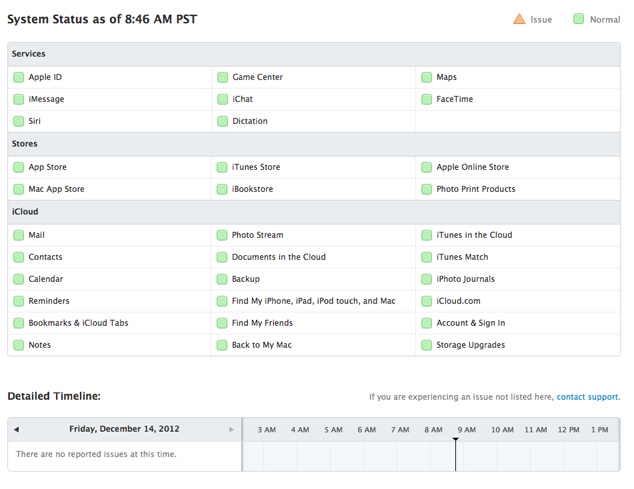
Task: Click the status icon next to Apple Online Store
Action: click(427, 167)
